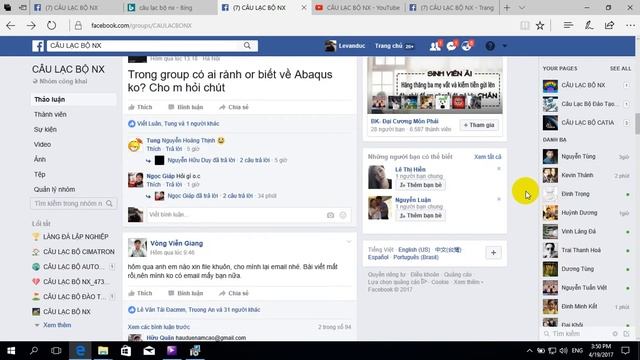Image resolution: width=640 pixels, height=360 pixels.
Task: Open emoji picker in comment box
Action: (x=343, y=215)
